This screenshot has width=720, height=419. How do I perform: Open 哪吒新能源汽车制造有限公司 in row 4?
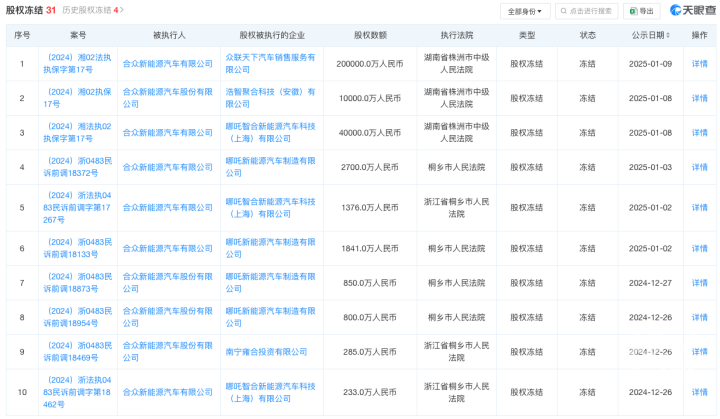point(270,167)
